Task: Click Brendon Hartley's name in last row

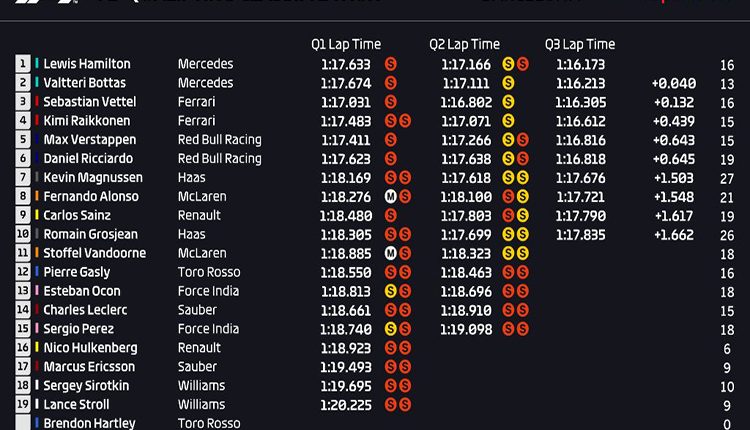Action: coord(89,423)
